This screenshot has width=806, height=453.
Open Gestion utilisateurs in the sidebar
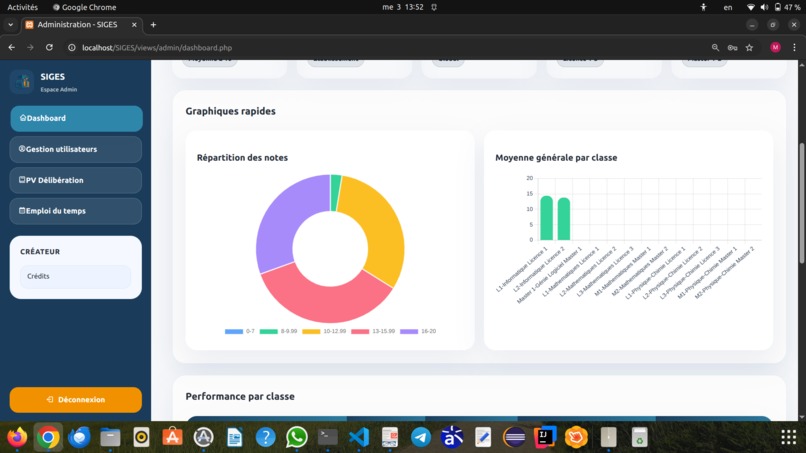coord(76,149)
